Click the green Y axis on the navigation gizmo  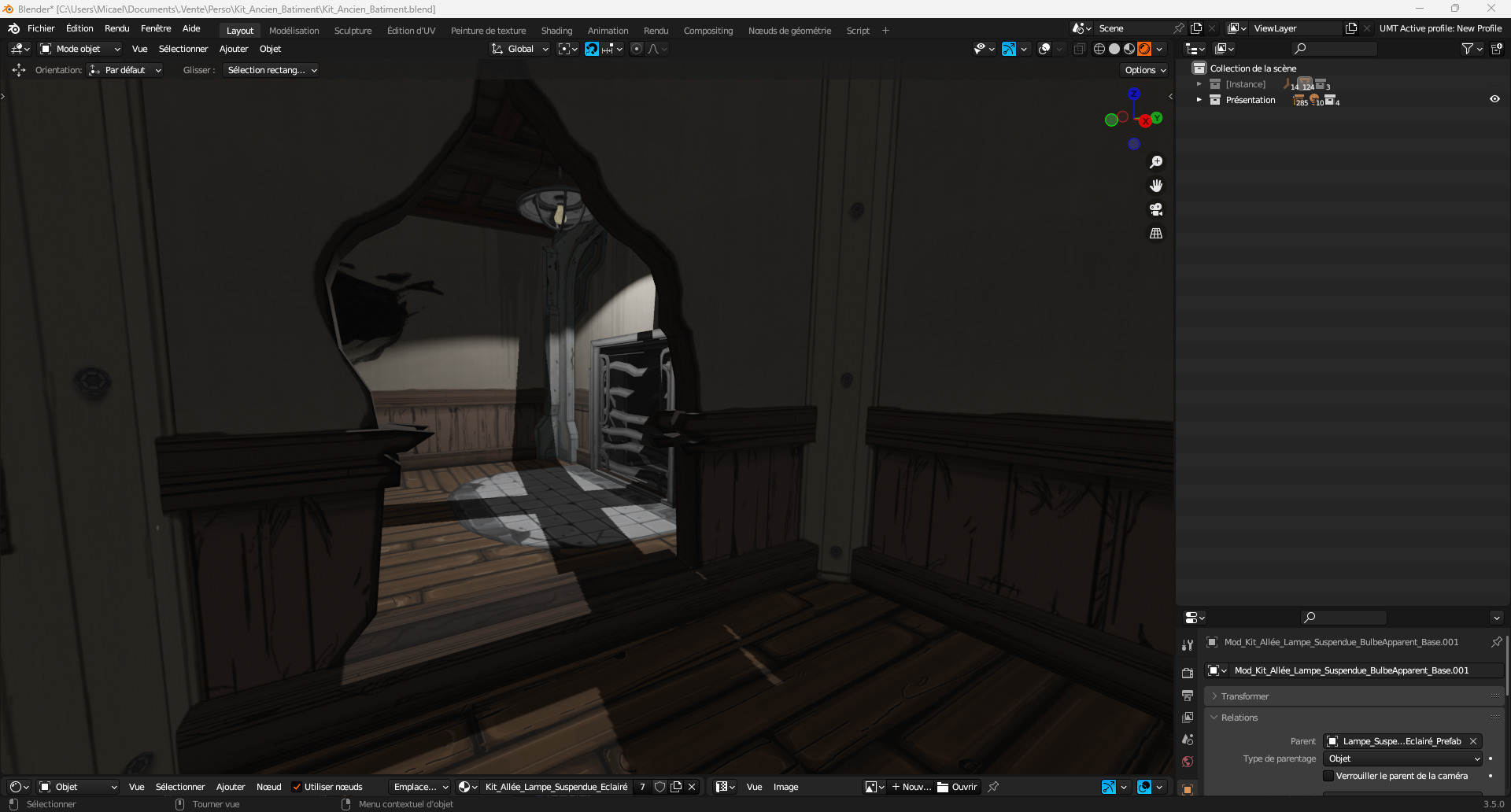[x=1157, y=118]
